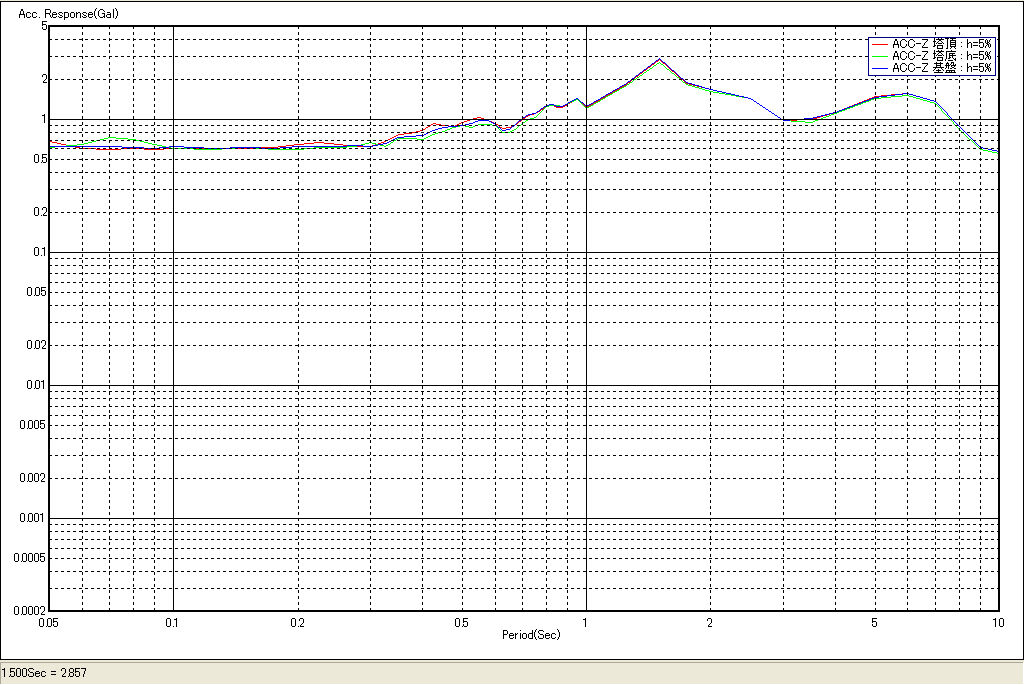This screenshot has width=1024, height=685.
Task: Click the y-axis tick label 0.01
Action: (x=36, y=385)
